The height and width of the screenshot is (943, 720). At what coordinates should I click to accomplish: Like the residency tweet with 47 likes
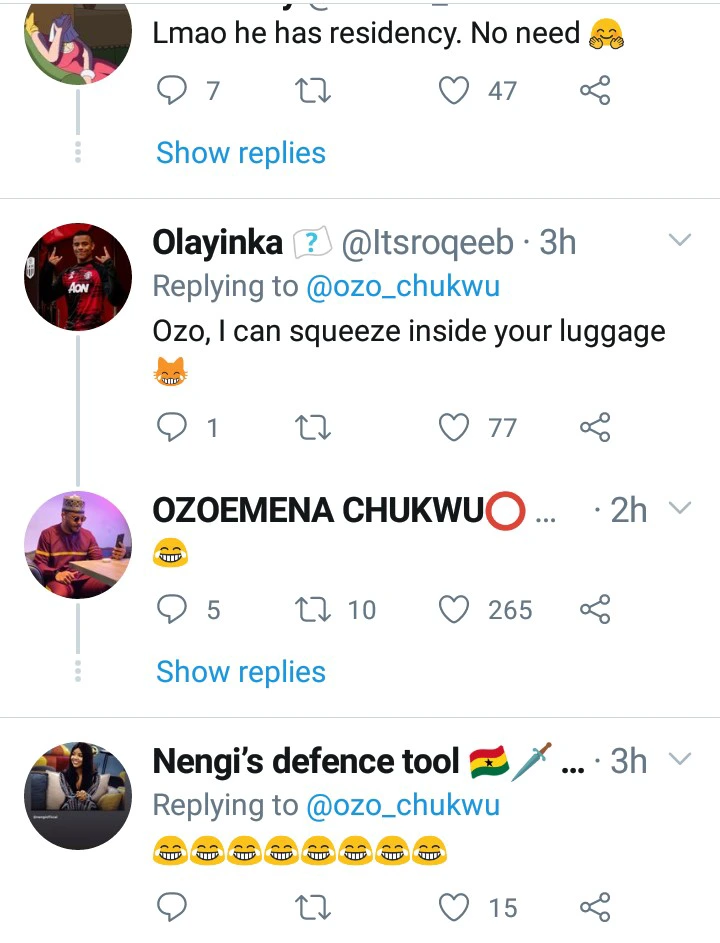[456, 91]
